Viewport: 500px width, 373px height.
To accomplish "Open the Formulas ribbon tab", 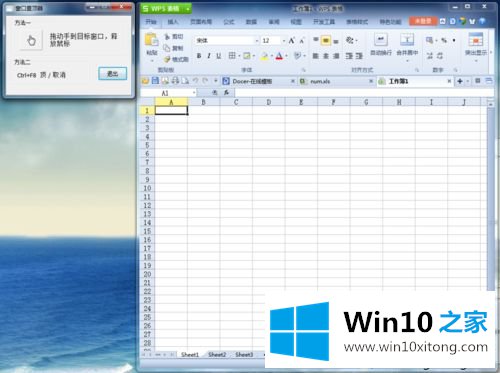I will click(x=229, y=22).
